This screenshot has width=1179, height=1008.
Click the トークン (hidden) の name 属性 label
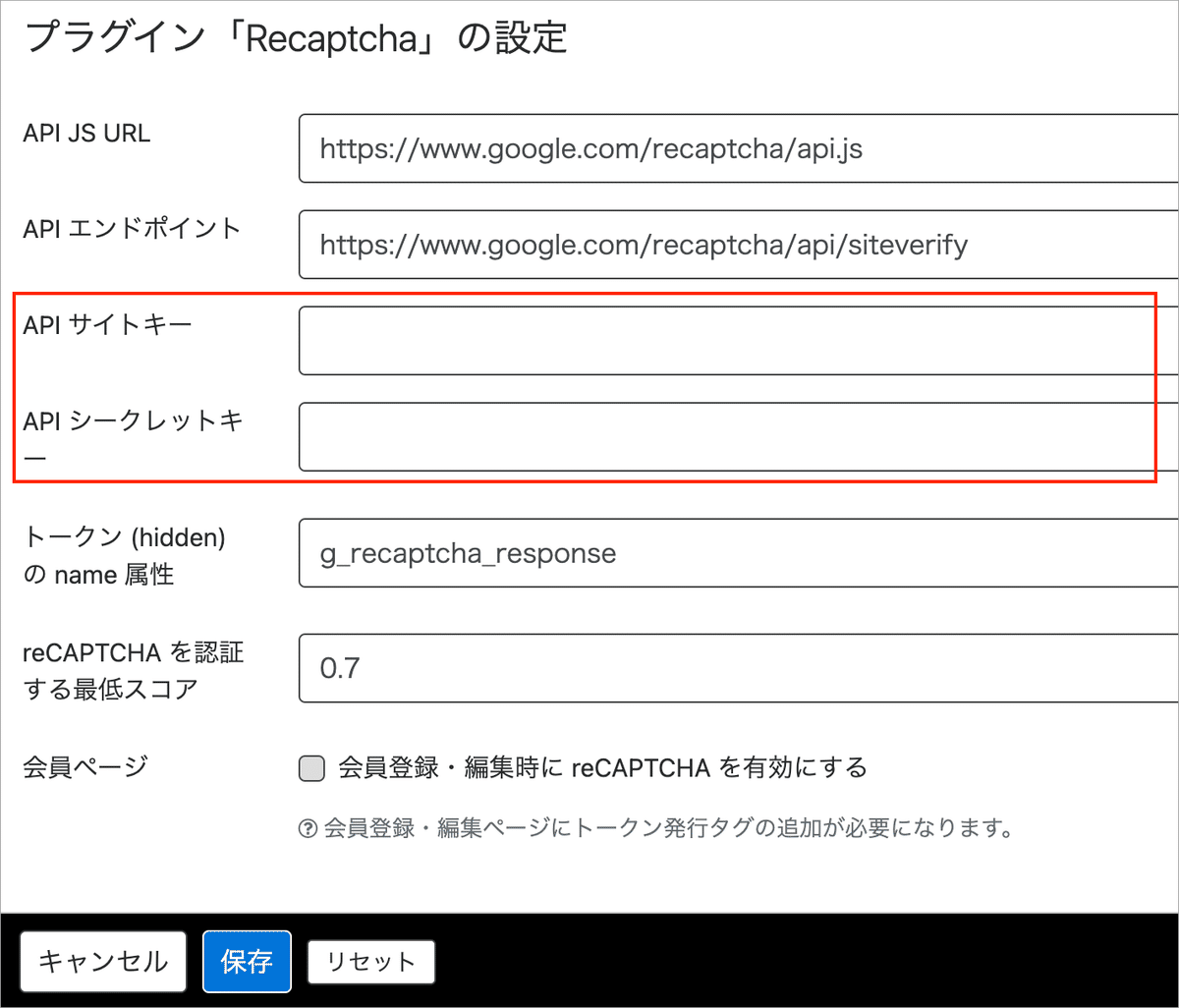coord(124,555)
